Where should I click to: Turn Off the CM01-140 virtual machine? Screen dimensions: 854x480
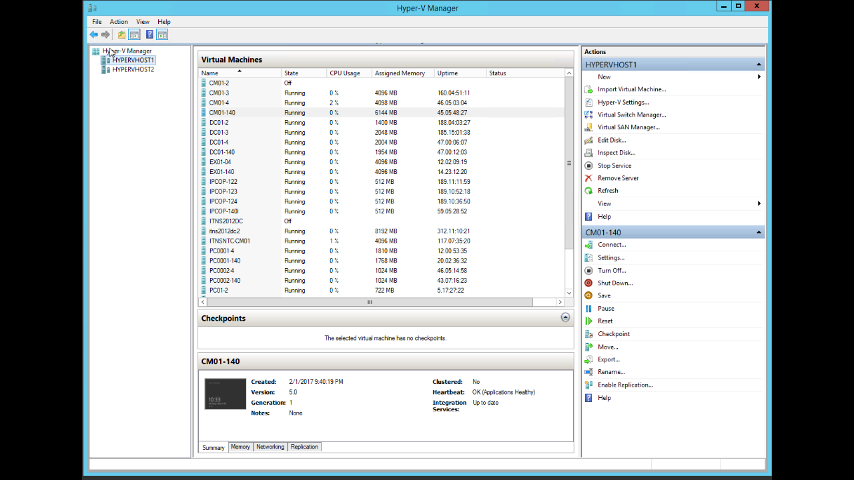pyautogui.click(x=611, y=270)
